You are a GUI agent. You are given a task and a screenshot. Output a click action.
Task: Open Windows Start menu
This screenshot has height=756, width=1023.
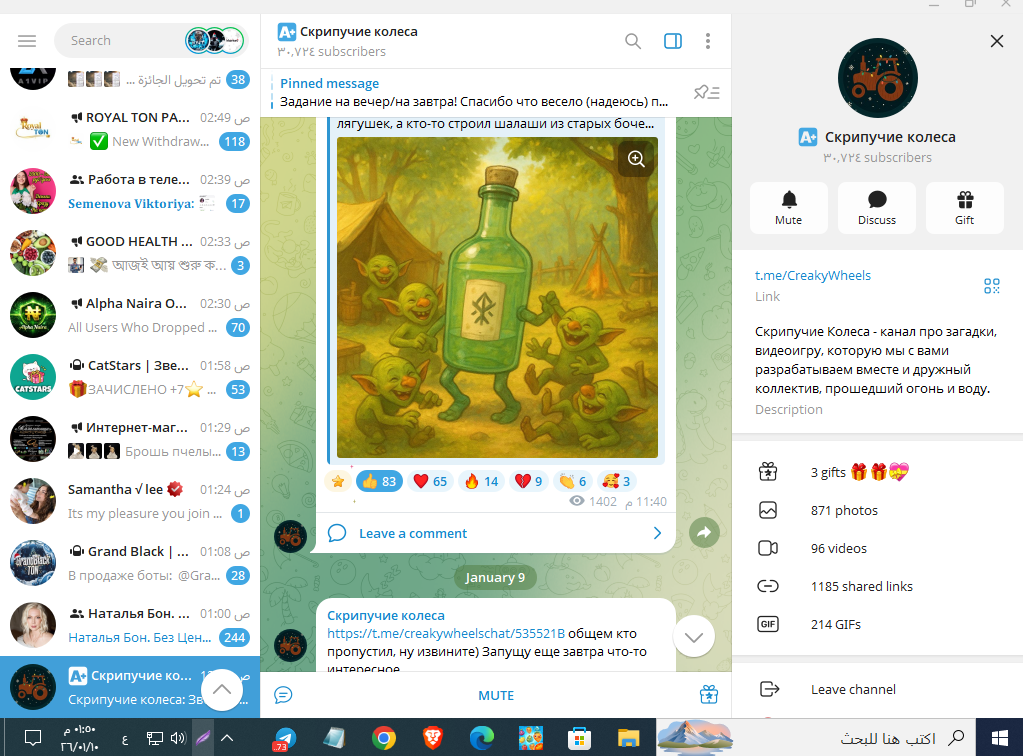[1000, 738]
